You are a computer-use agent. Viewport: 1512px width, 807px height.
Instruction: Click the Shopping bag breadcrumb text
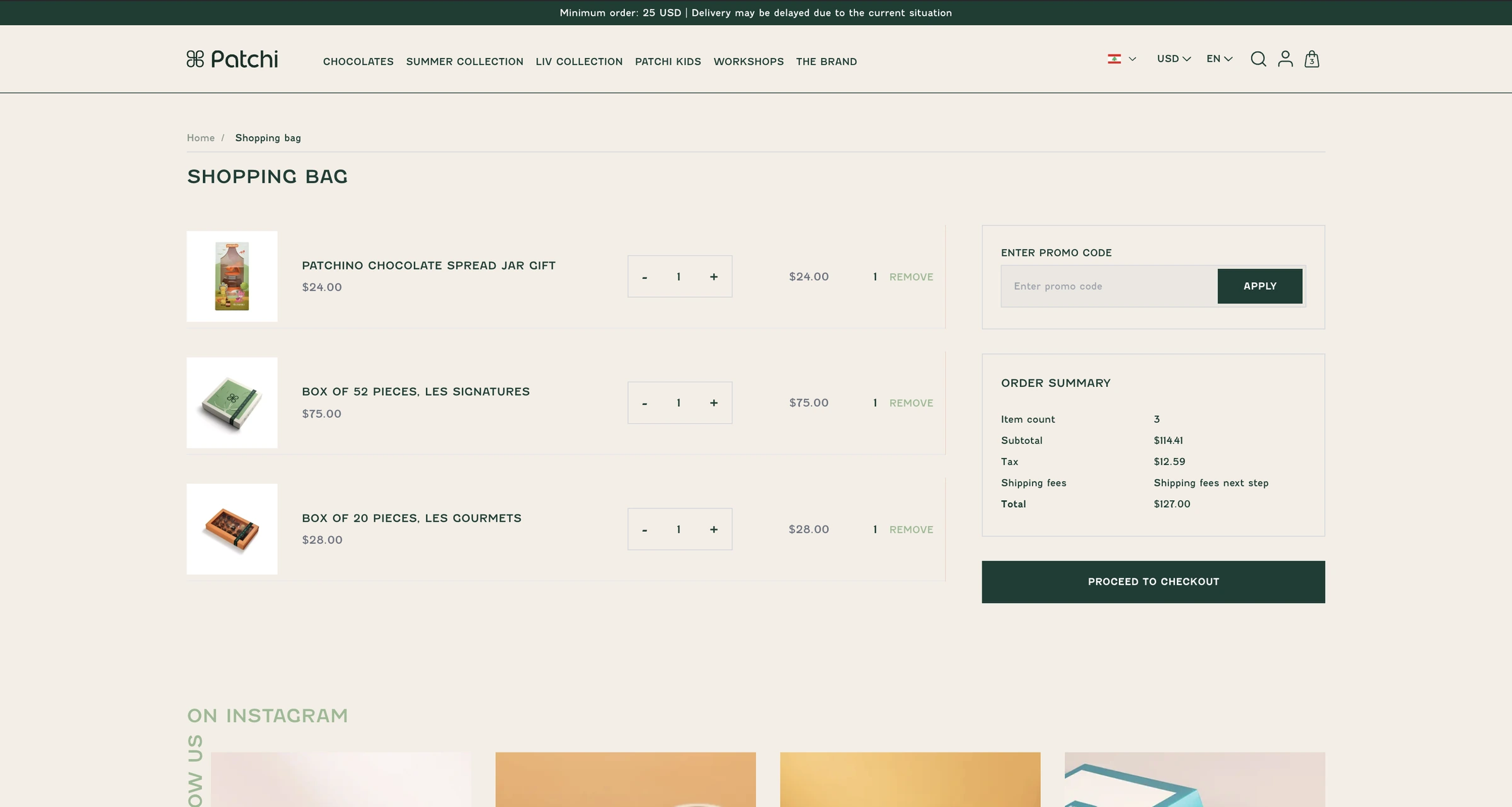tap(268, 138)
